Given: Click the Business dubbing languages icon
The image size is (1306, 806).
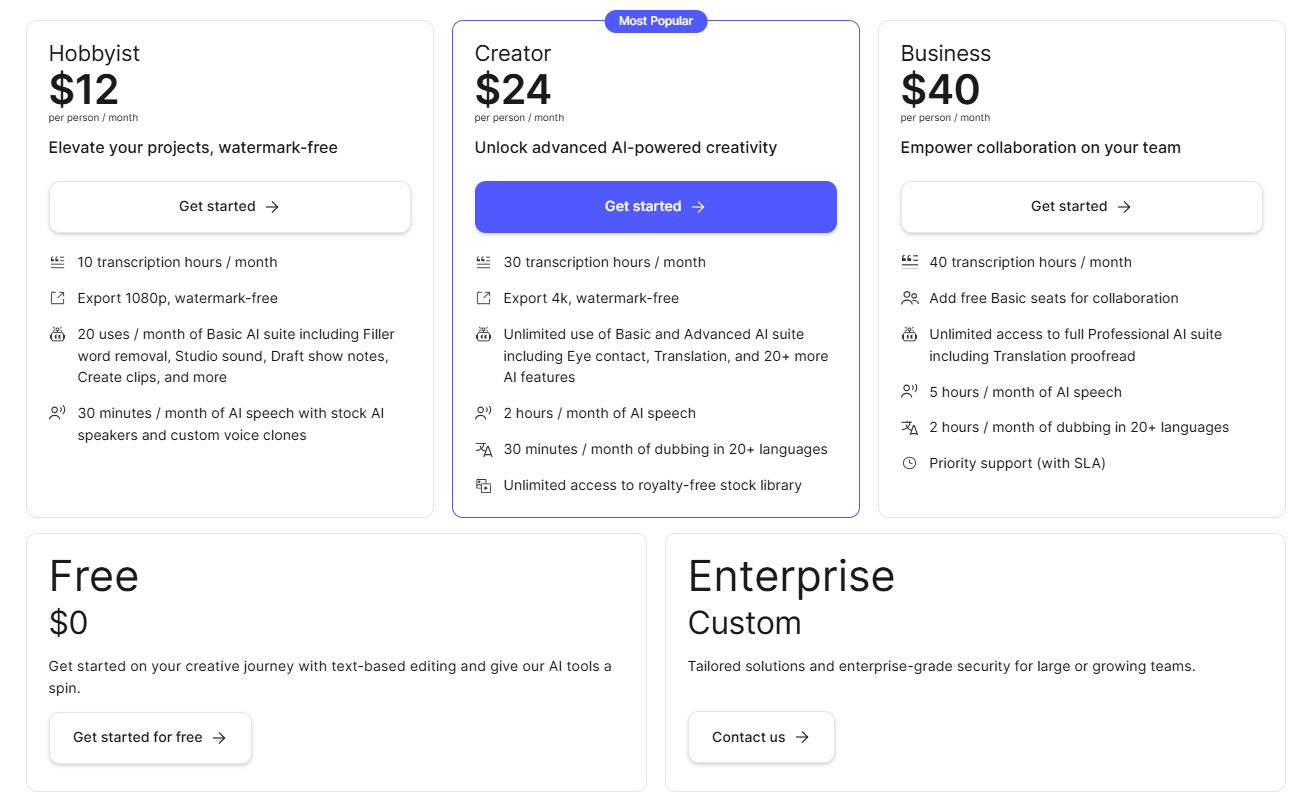Looking at the screenshot, I should tap(909, 427).
